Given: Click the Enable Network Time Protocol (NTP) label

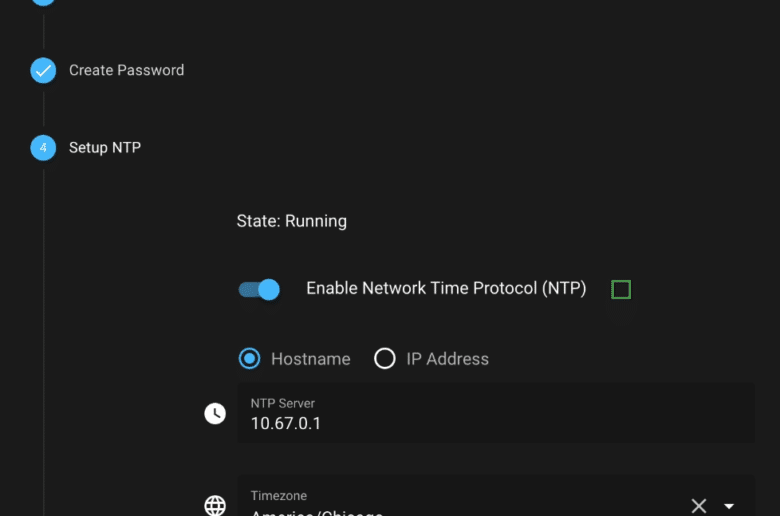Looking at the screenshot, I should [446, 289].
